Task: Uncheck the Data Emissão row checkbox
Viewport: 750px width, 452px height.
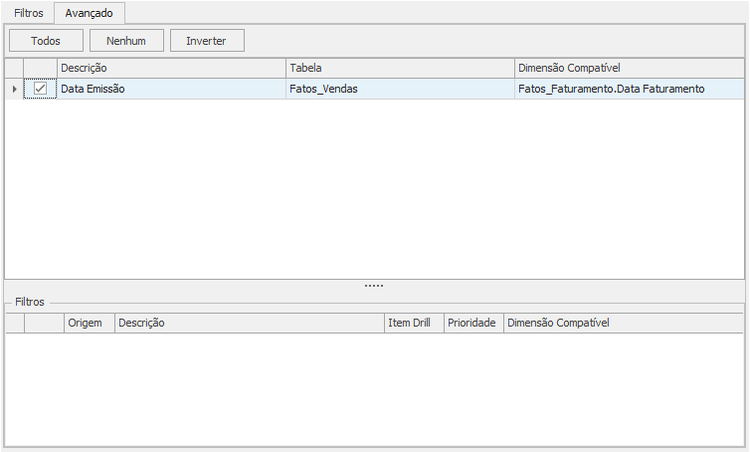Action: (x=40, y=88)
